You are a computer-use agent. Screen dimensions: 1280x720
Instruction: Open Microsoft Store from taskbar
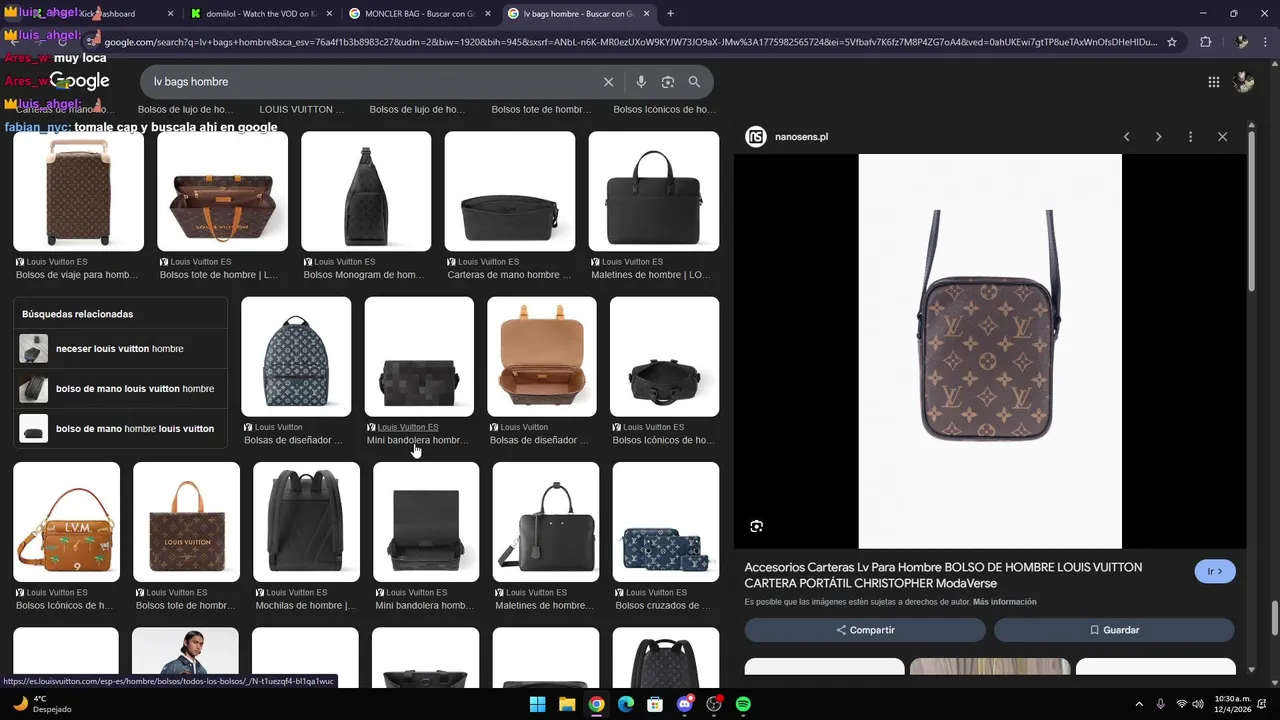(x=655, y=704)
